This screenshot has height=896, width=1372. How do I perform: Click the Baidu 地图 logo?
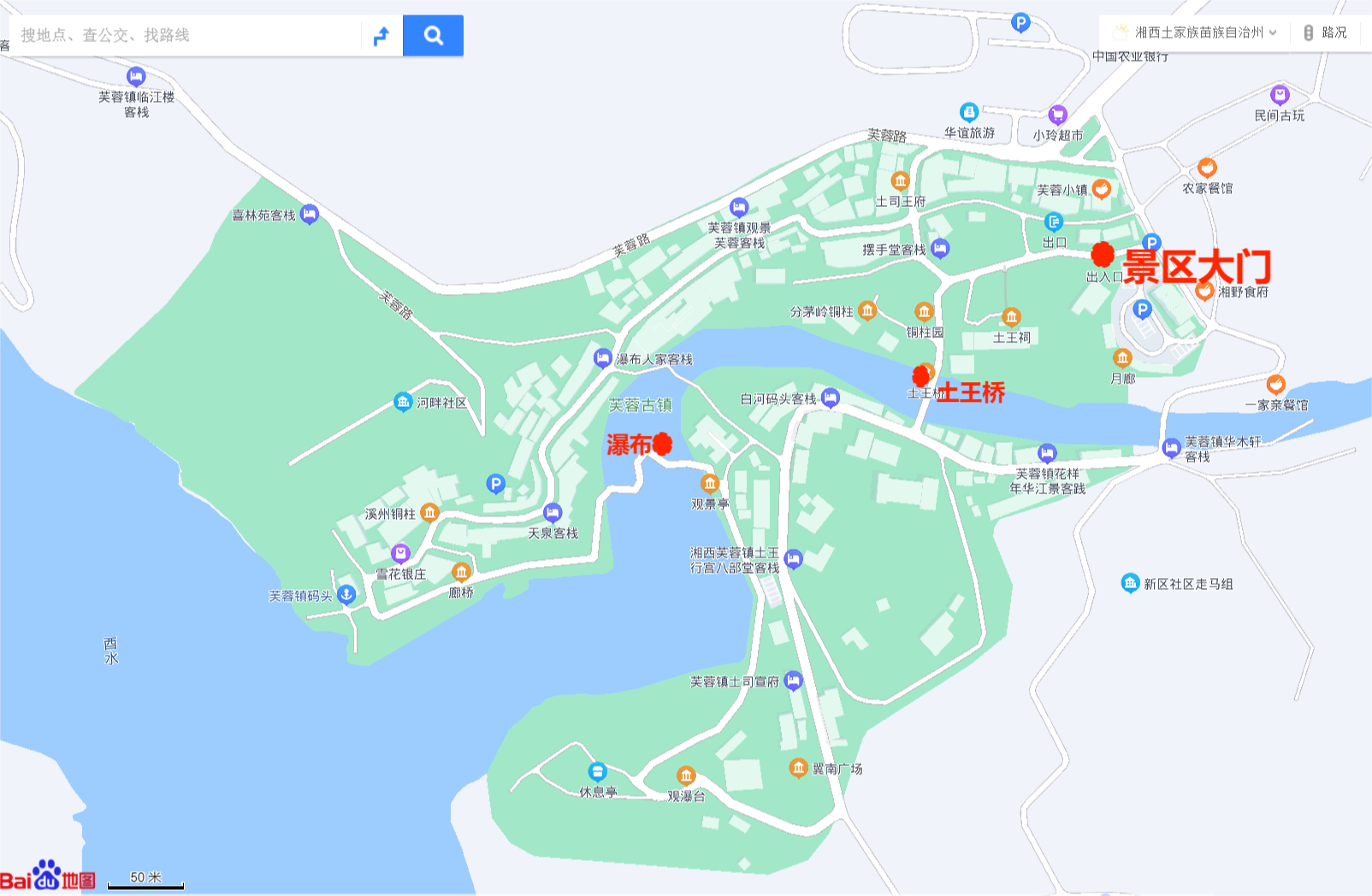[48, 875]
